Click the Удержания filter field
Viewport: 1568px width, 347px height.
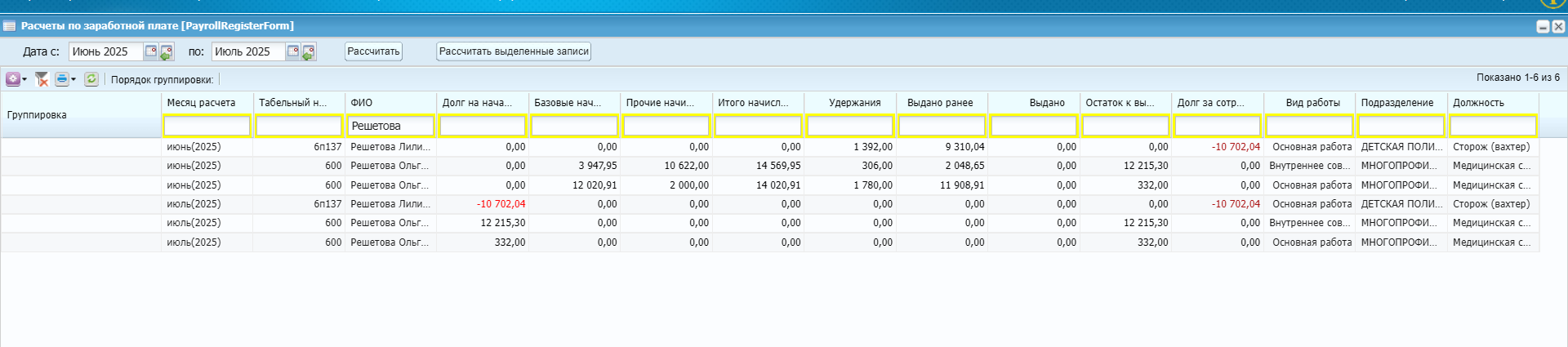pos(849,126)
